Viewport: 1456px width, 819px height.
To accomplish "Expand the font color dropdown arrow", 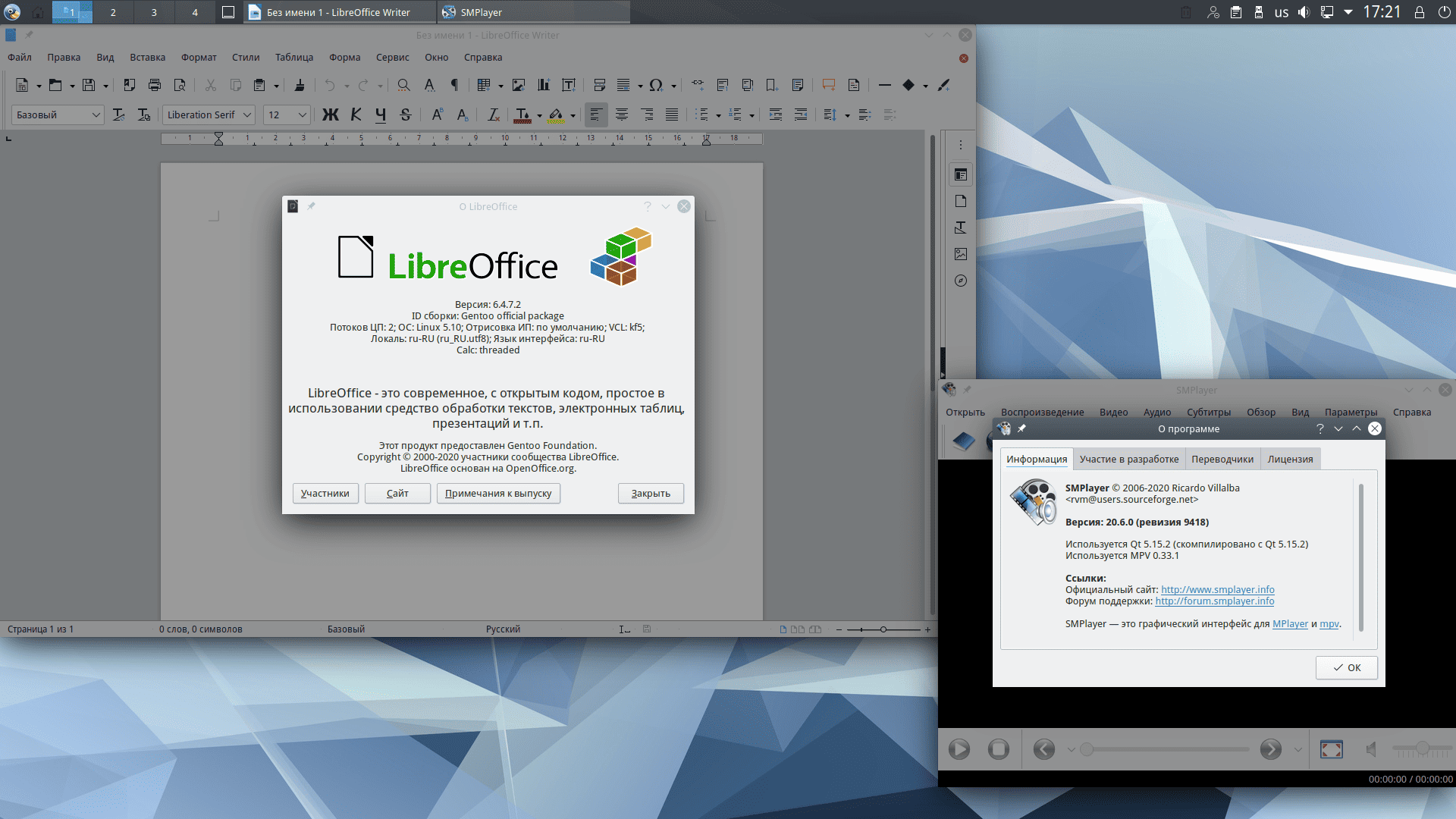I will pyautogui.click(x=539, y=116).
